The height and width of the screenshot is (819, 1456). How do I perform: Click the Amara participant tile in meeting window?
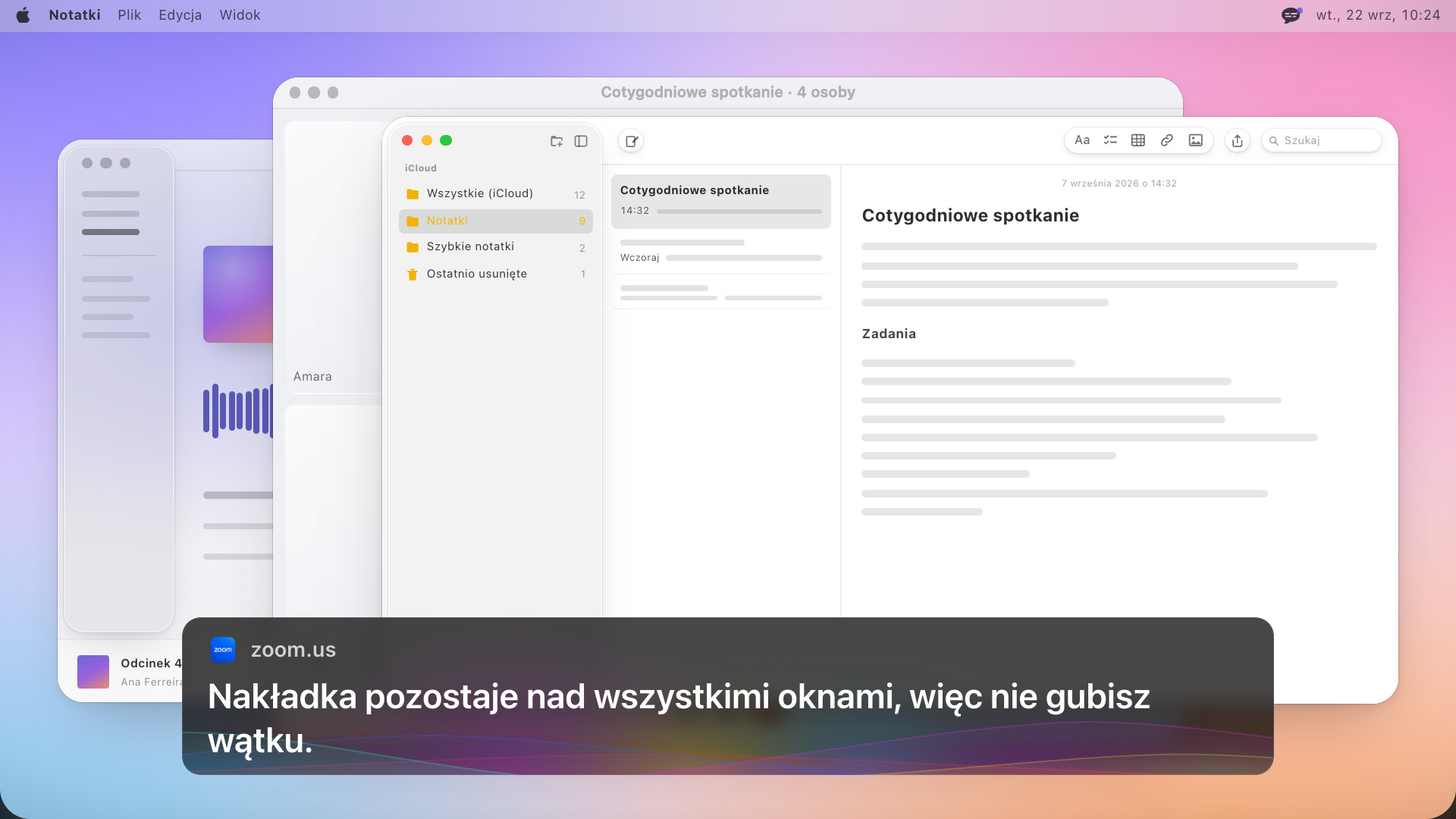tap(334, 258)
